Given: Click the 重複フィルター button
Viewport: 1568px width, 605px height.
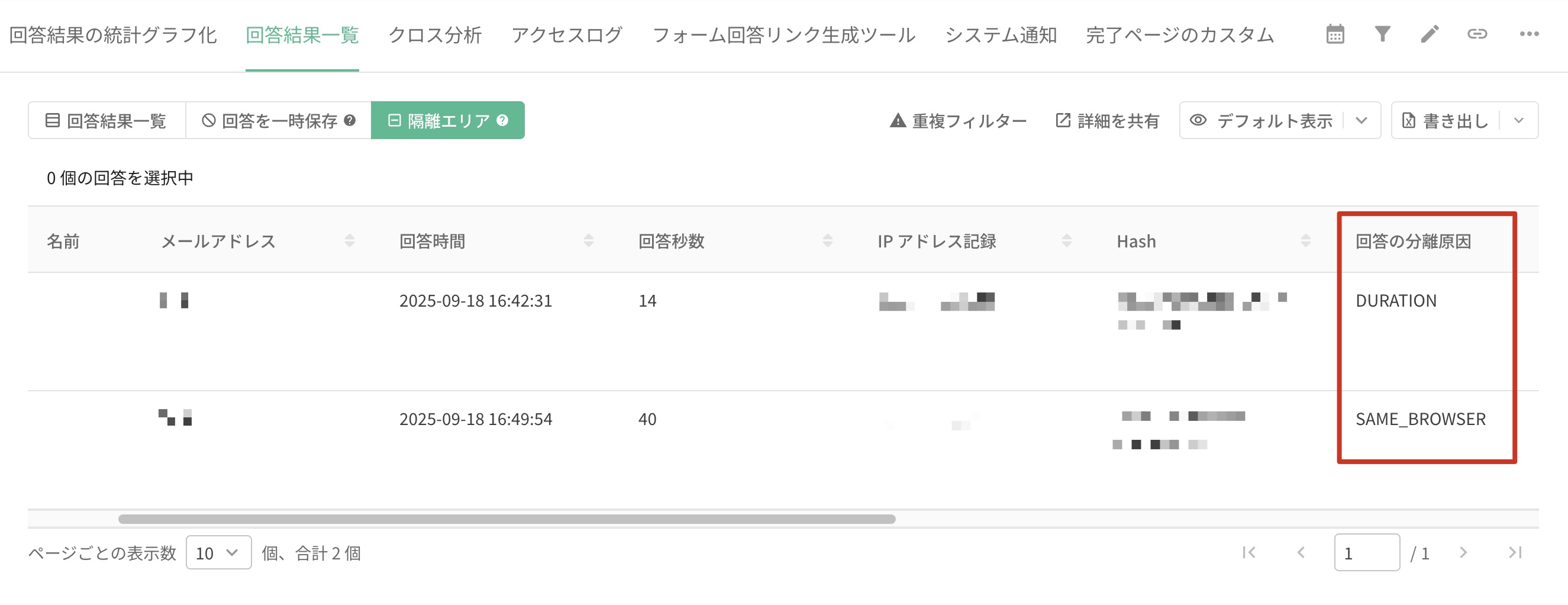Looking at the screenshot, I should click(x=958, y=121).
